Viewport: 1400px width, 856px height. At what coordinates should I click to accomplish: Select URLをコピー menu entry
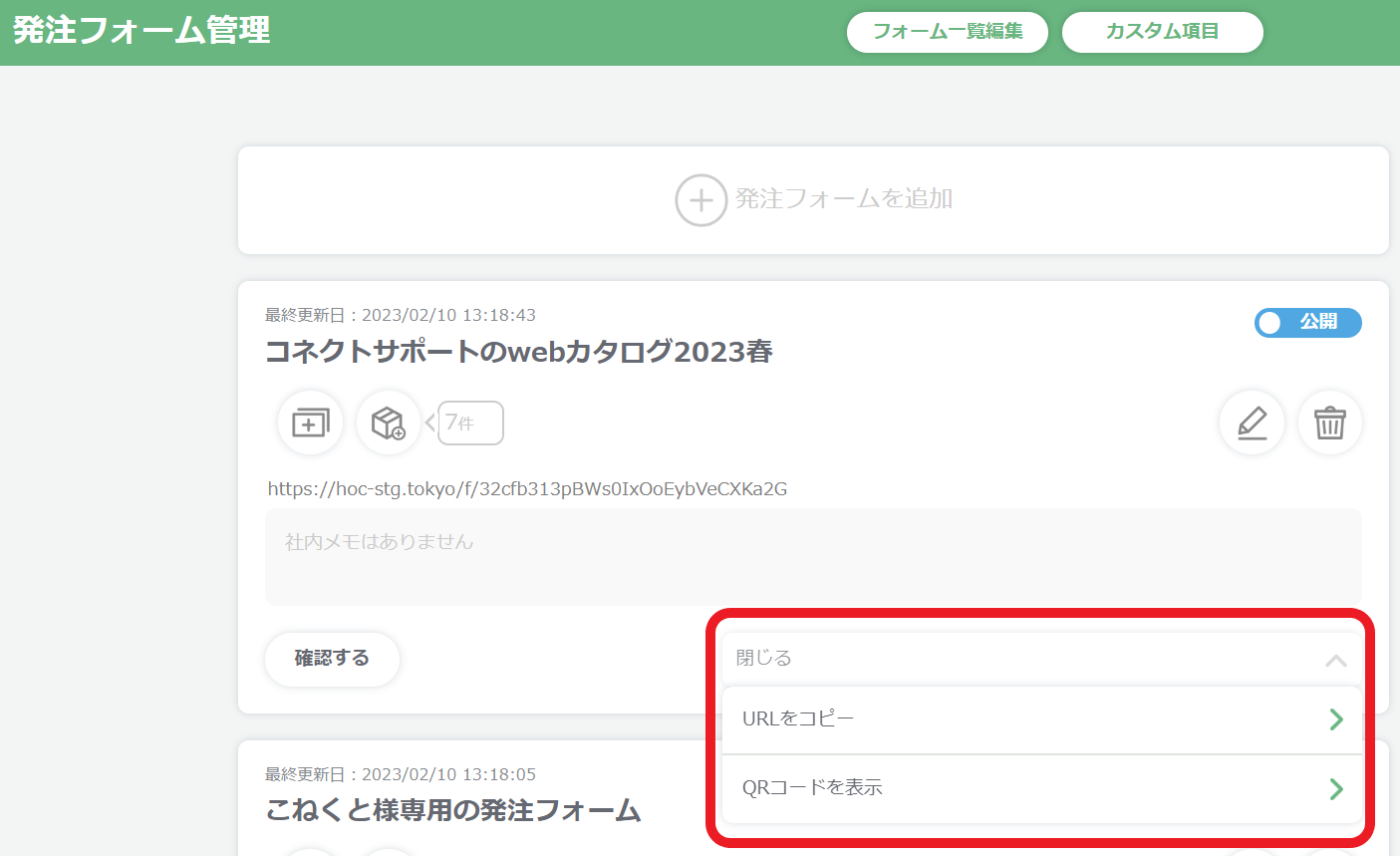tap(1041, 719)
